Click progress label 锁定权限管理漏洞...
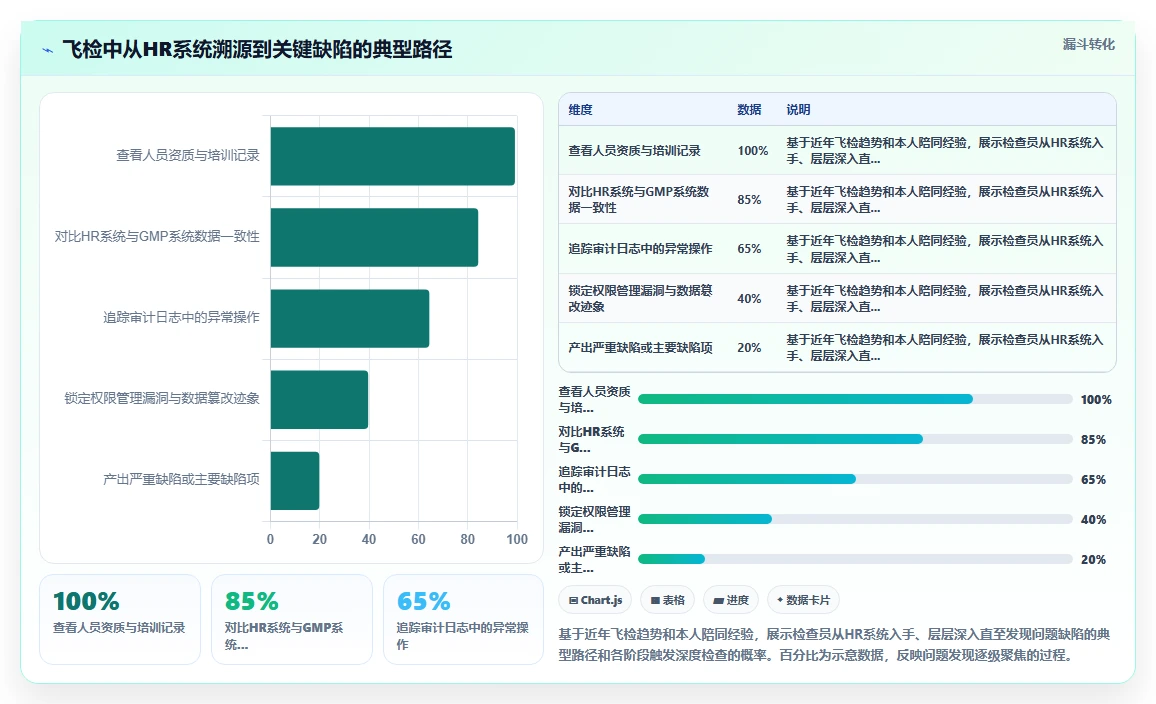Viewport: 1156px width, 704px height. tap(594, 519)
